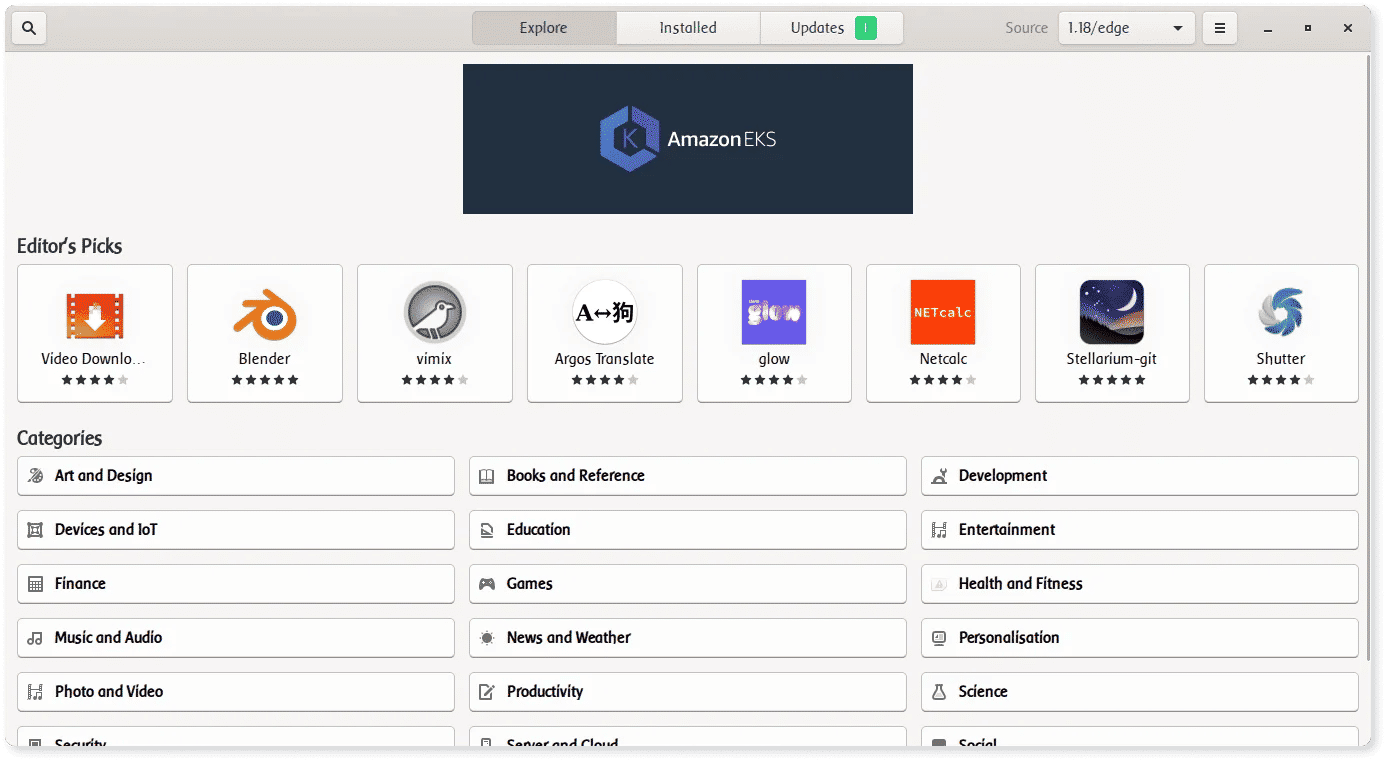1386x761 pixels.
Task: Click the vimix bird icon
Action: [x=435, y=312]
